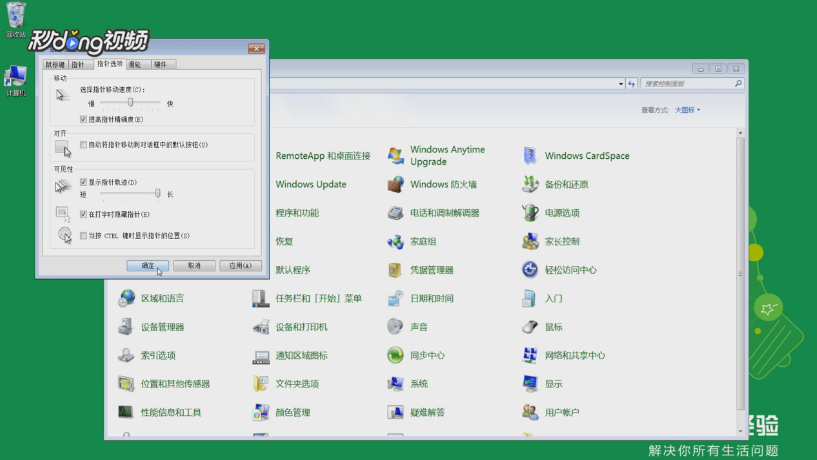Open the 恢复 link
The height and width of the screenshot is (460, 817).
284,241
